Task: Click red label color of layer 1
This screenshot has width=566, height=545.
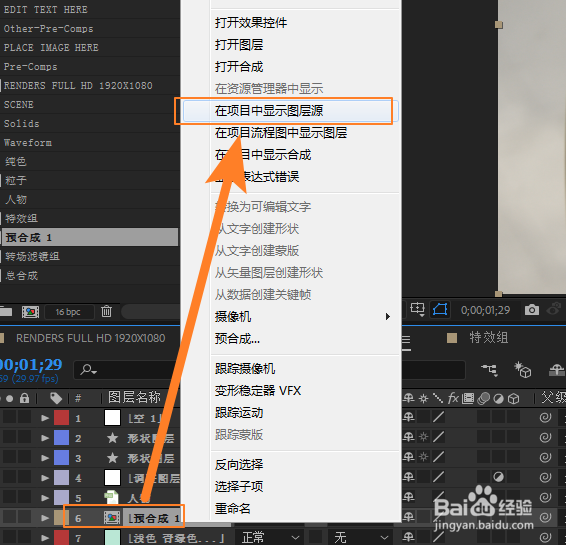Action: click(x=61, y=418)
